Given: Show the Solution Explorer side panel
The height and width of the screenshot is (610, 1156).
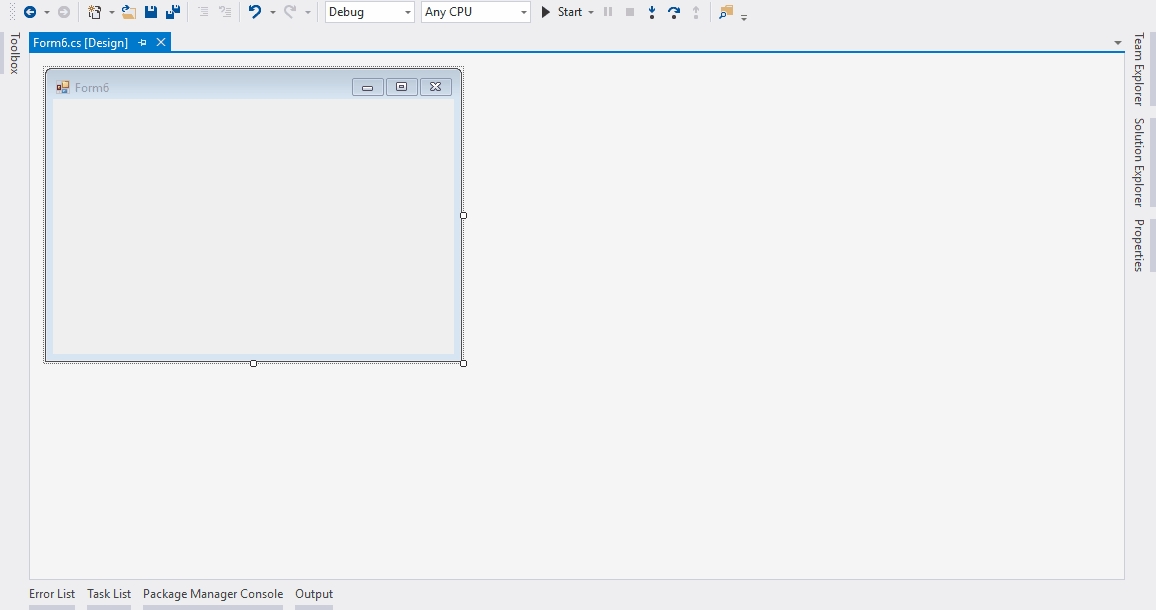Looking at the screenshot, I should click(1138, 162).
